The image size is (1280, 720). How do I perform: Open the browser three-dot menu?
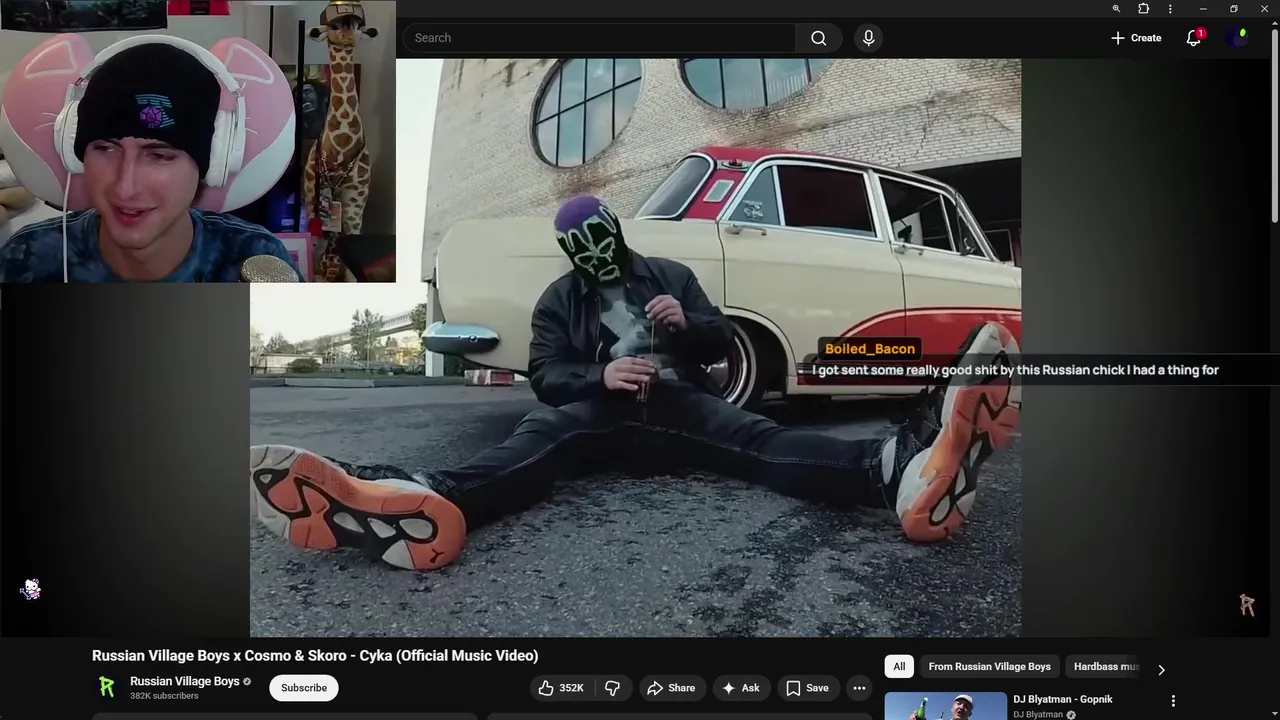pos(1170,9)
